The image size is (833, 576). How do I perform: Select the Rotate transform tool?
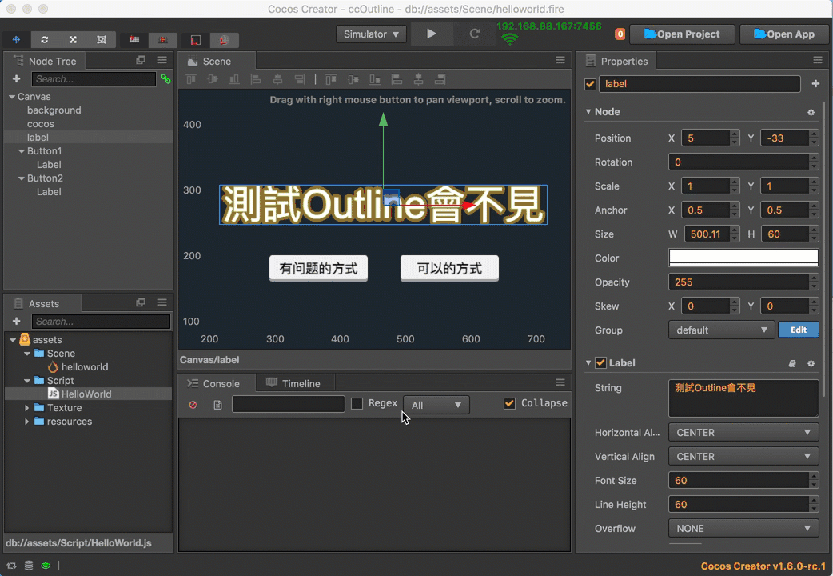tap(45, 39)
